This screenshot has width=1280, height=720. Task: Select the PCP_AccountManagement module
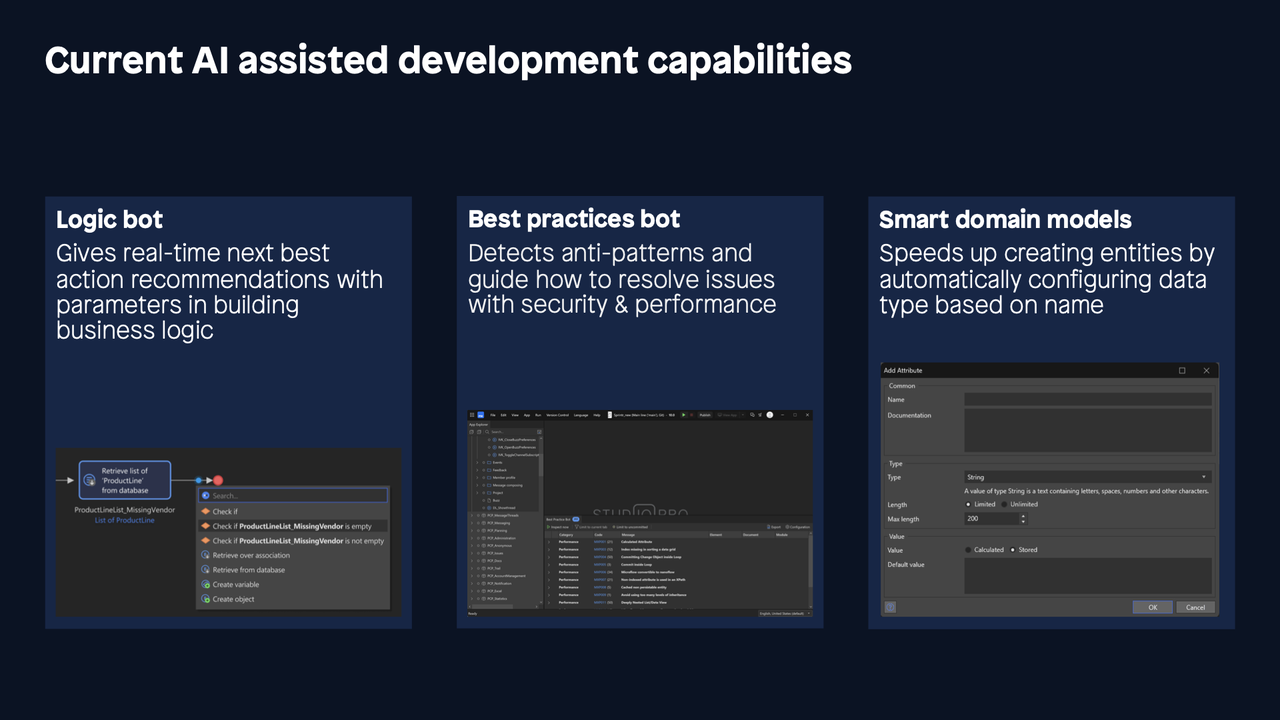click(506, 576)
